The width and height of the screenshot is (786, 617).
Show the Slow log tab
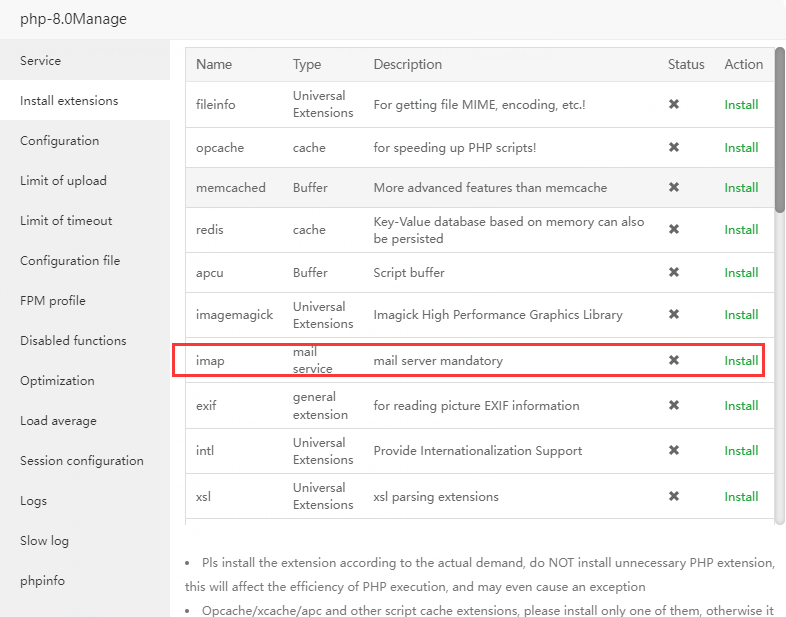coord(45,541)
